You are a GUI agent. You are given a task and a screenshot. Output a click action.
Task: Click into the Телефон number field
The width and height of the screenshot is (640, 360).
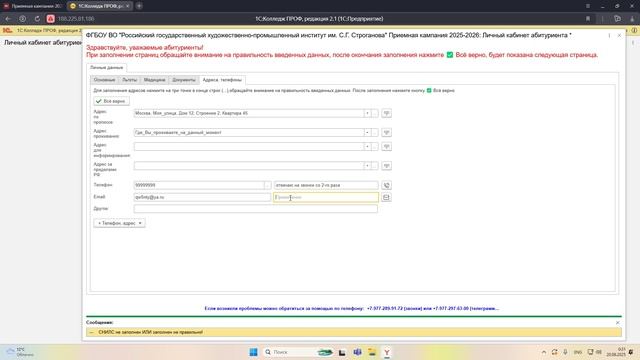(x=199, y=185)
